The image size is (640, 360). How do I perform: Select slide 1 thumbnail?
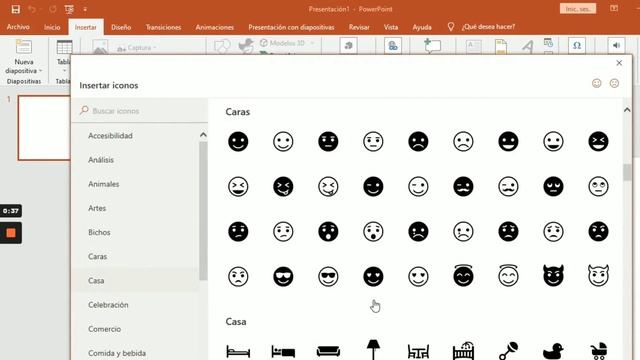44,128
